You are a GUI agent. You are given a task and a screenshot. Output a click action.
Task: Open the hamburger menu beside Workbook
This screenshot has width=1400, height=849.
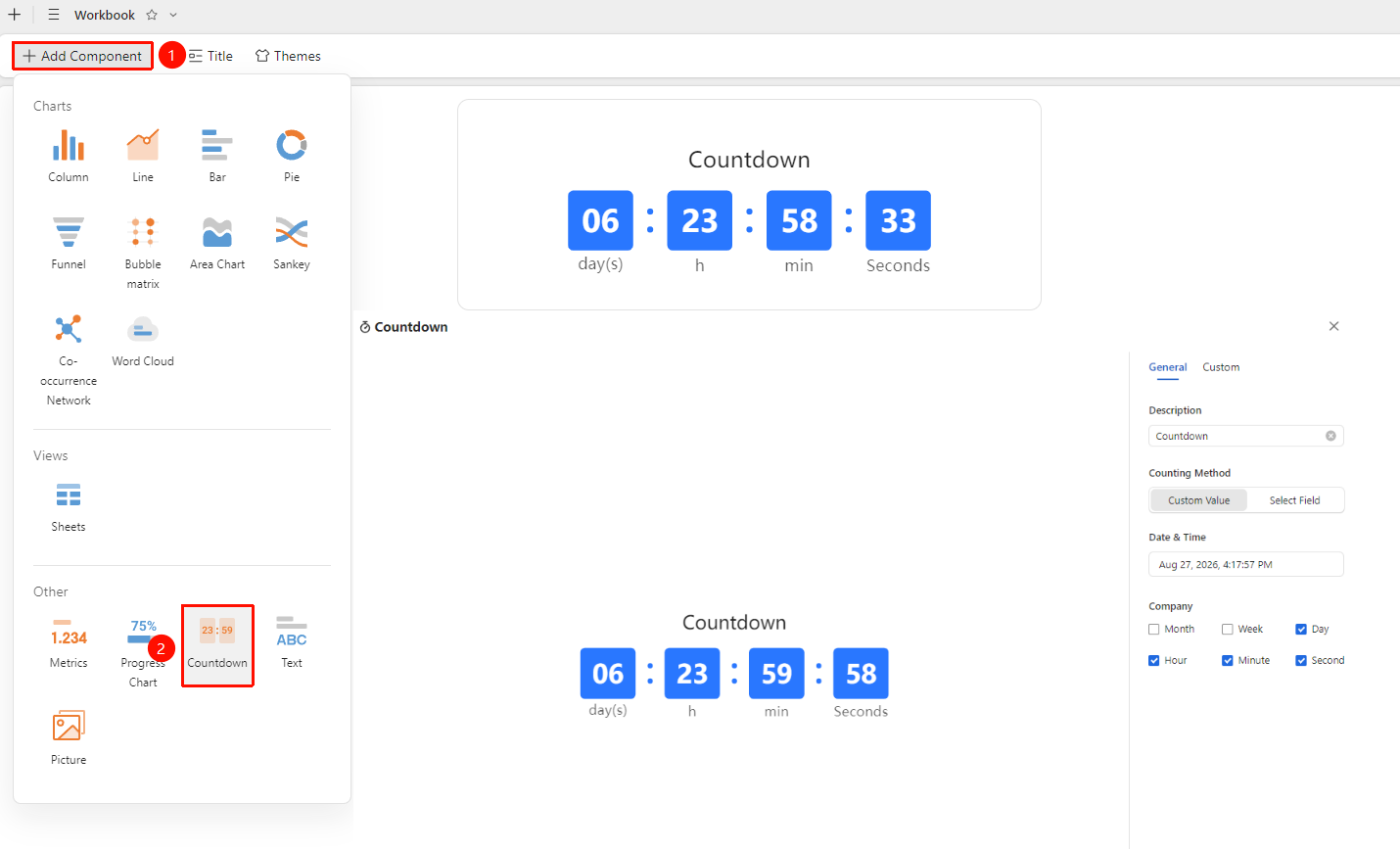tap(54, 15)
